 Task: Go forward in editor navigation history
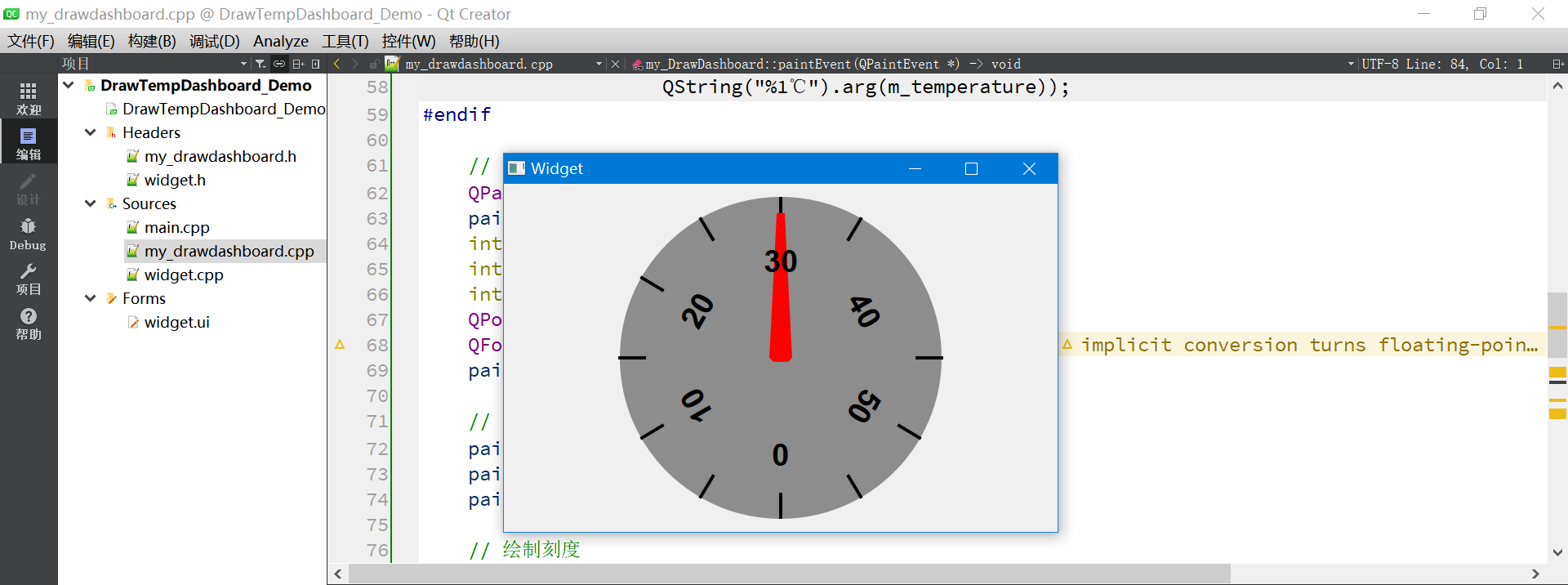[x=354, y=64]
